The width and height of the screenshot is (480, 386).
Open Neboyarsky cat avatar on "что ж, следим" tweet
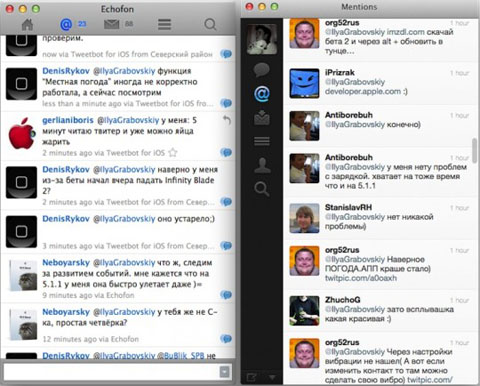coord(23,275)
